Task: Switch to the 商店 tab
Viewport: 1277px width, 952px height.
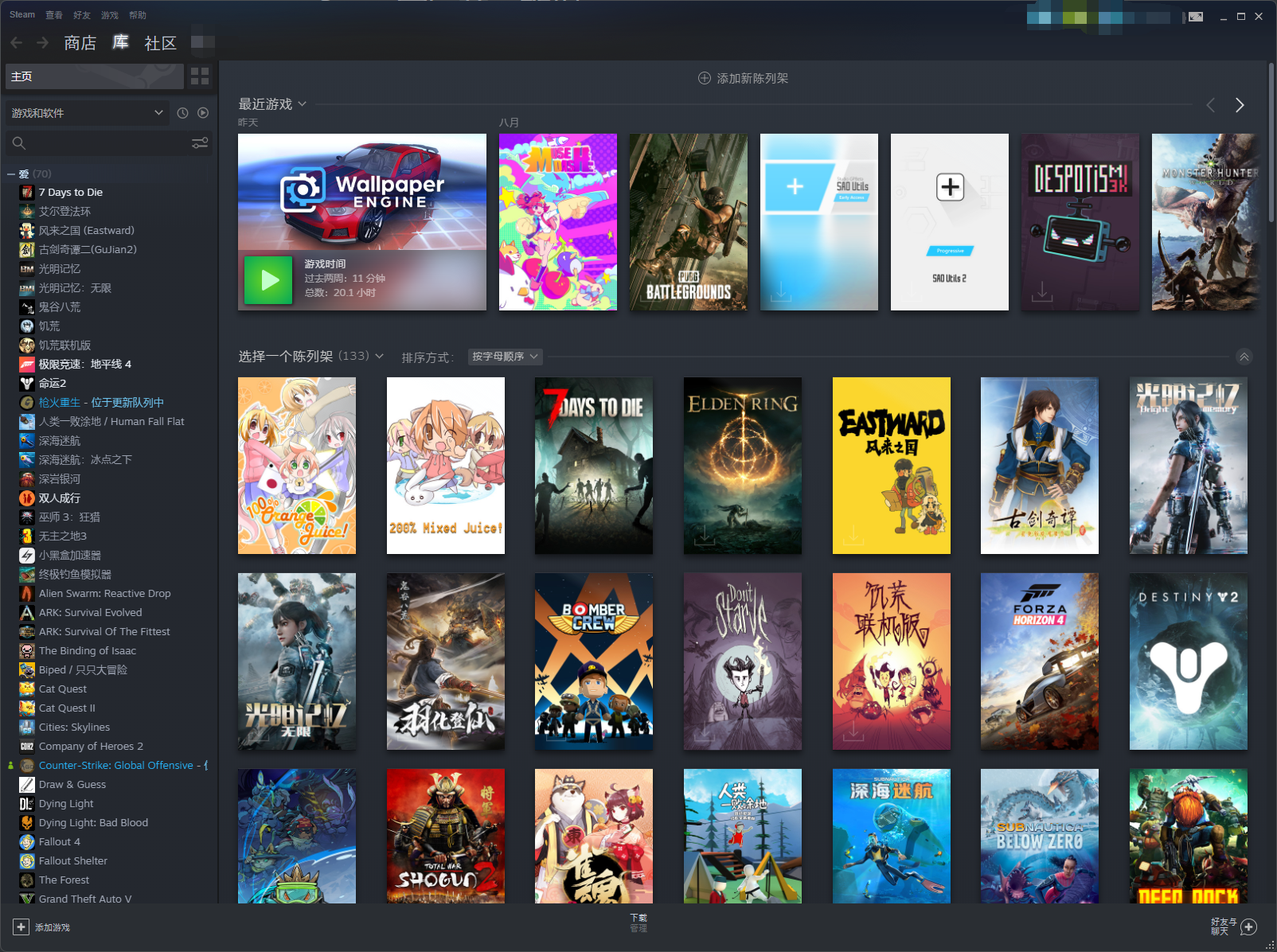Action: pyautogui.click(x=80, y=43)
